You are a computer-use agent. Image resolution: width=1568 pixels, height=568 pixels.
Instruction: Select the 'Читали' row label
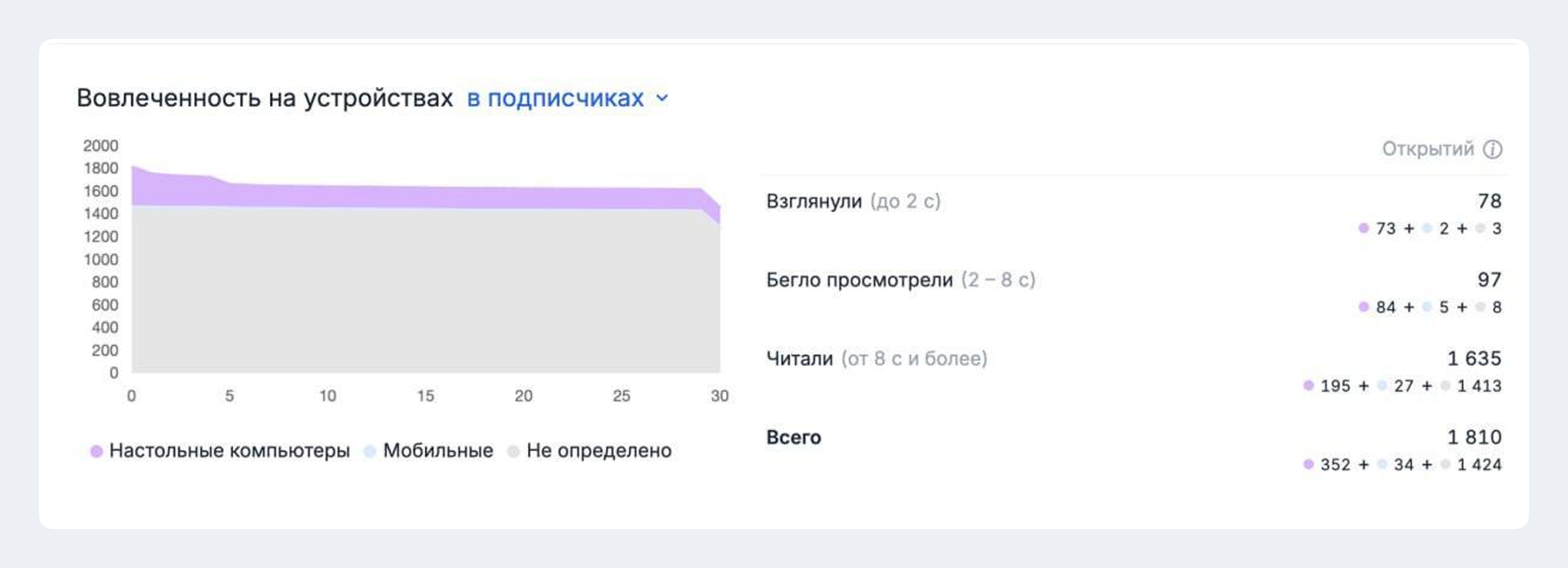(x=799, y=358)
